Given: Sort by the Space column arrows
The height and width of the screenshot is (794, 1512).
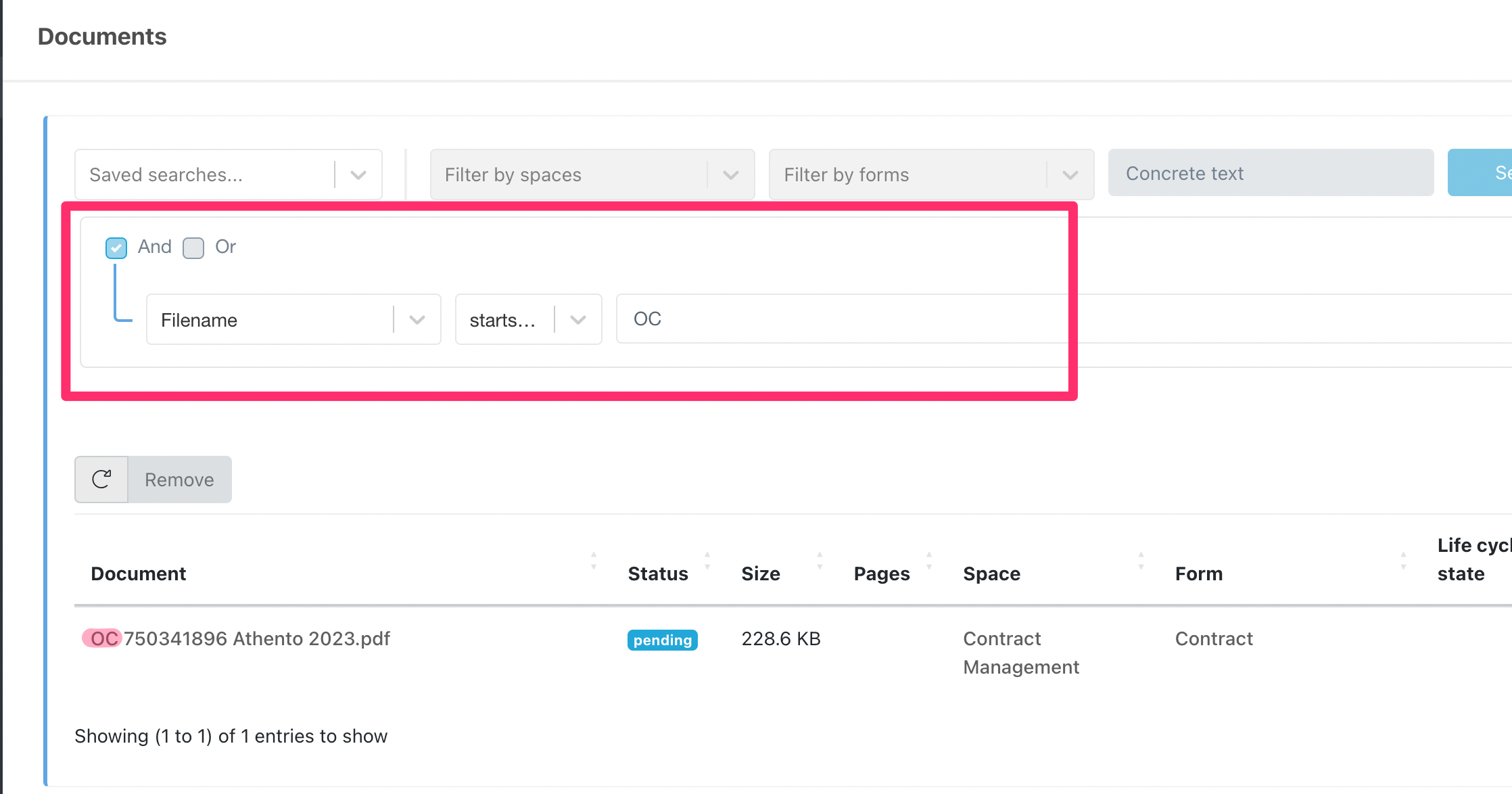Looking at the screenshot, I should click(1141, 561).
